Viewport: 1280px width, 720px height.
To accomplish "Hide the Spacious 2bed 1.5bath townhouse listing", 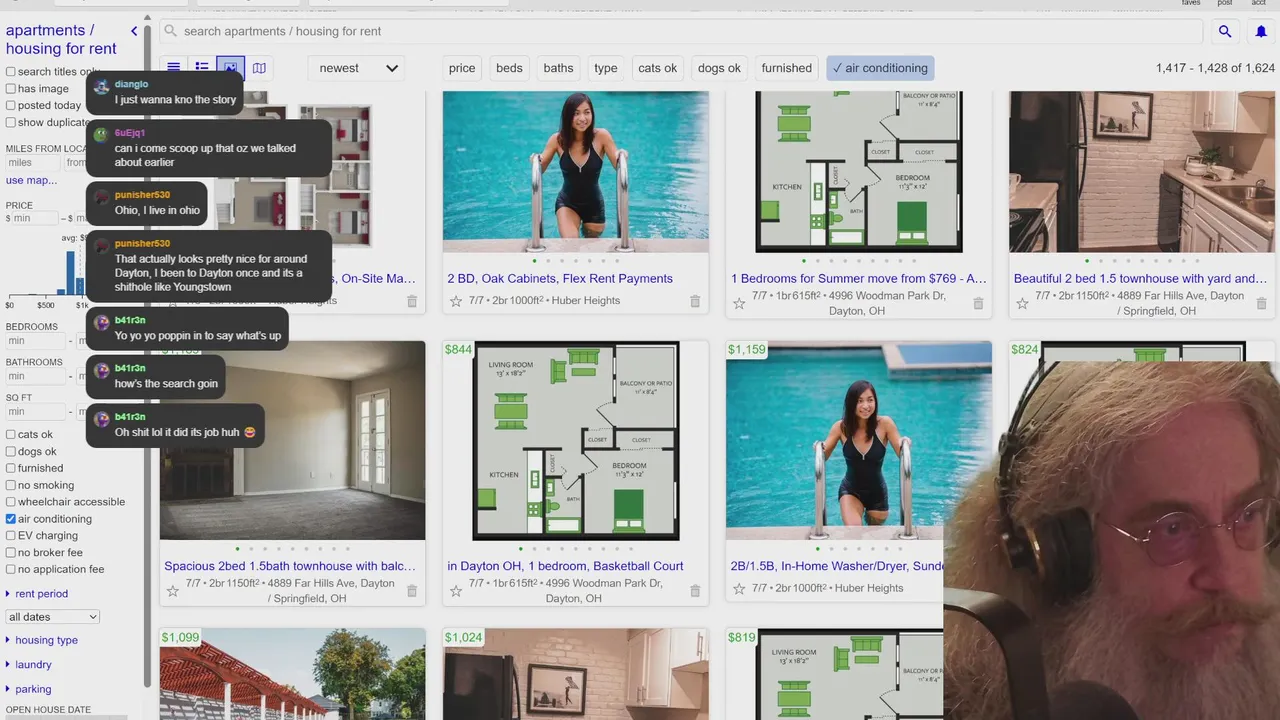I will (412, 591).
